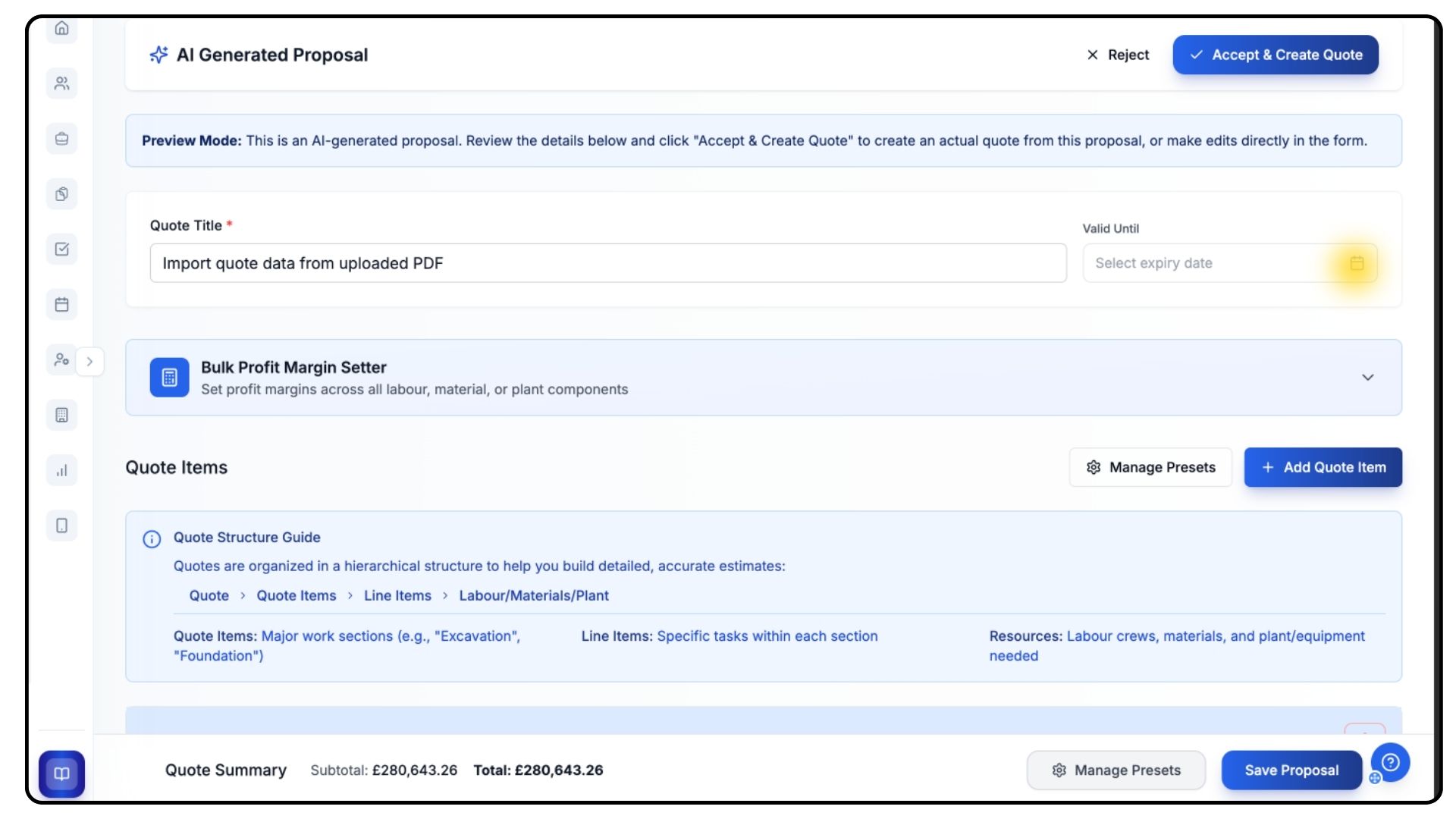Open the help question mark icon
Viewport: 1456px width, 819px height.
[1390, 762]
